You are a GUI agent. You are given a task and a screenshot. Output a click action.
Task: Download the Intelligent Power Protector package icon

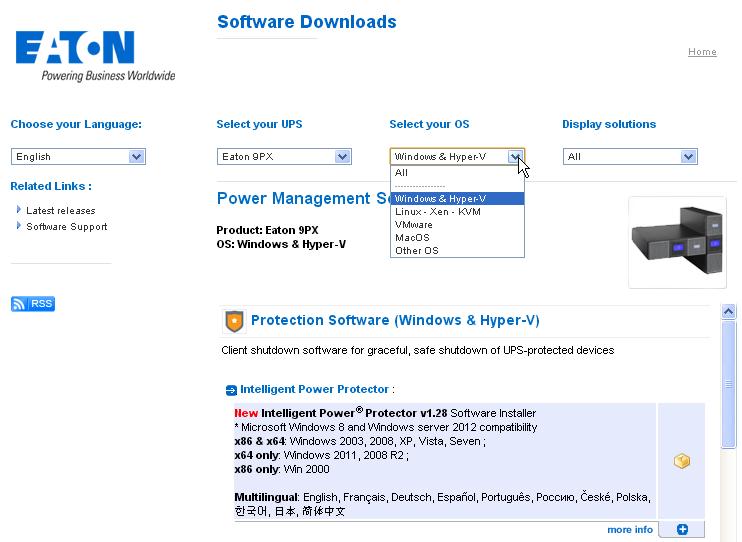(x=681, y=461)
